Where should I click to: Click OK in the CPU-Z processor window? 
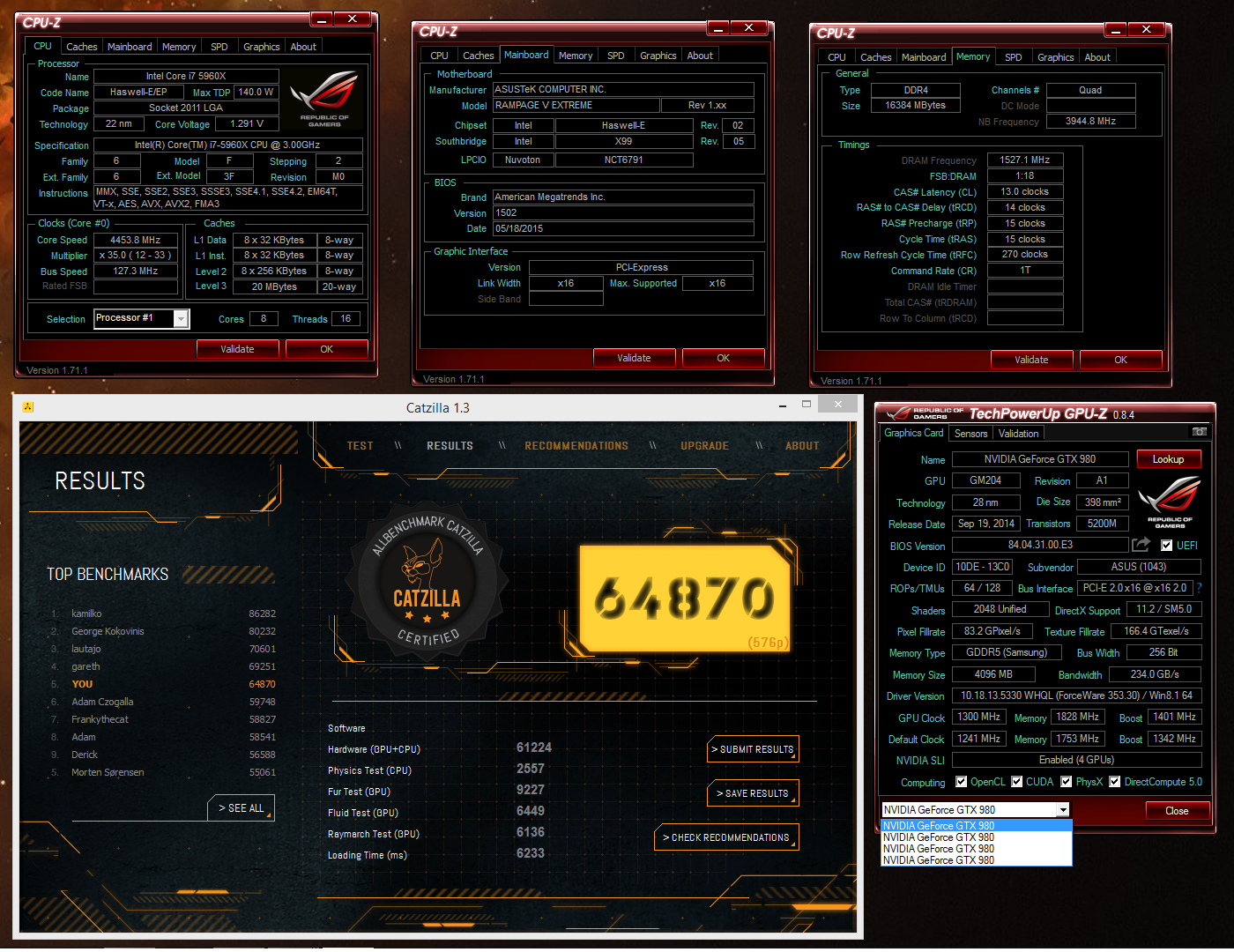point(327,349)
